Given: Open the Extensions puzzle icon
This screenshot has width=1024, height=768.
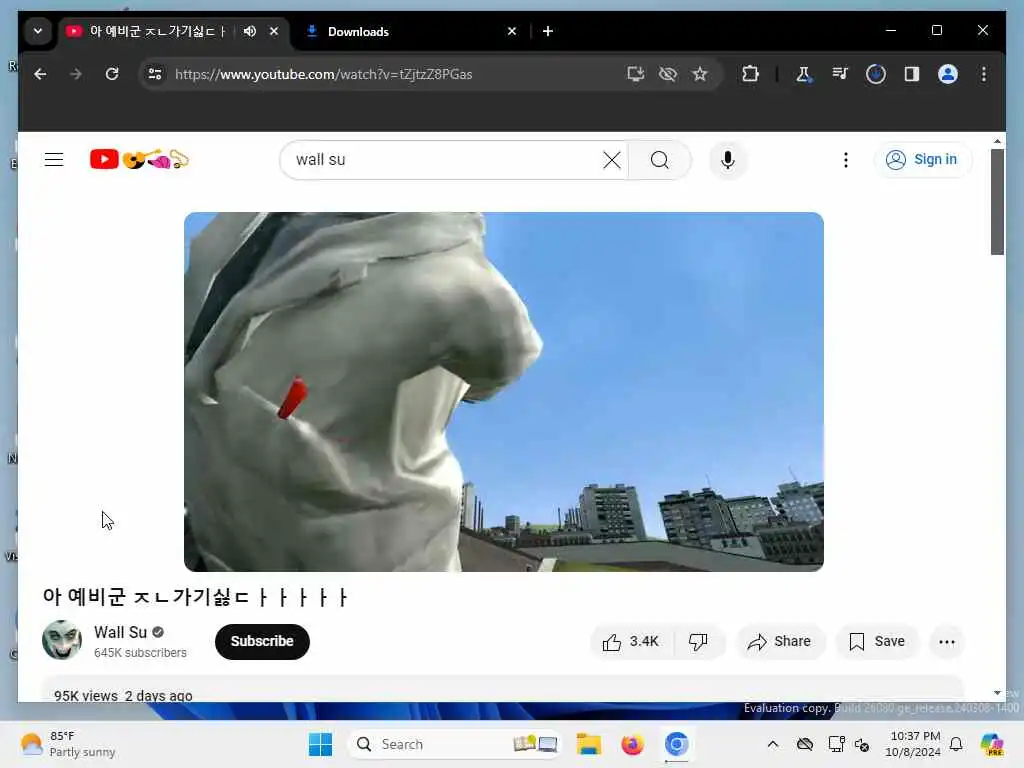Looking at the screenshot, I should (750, 74).
